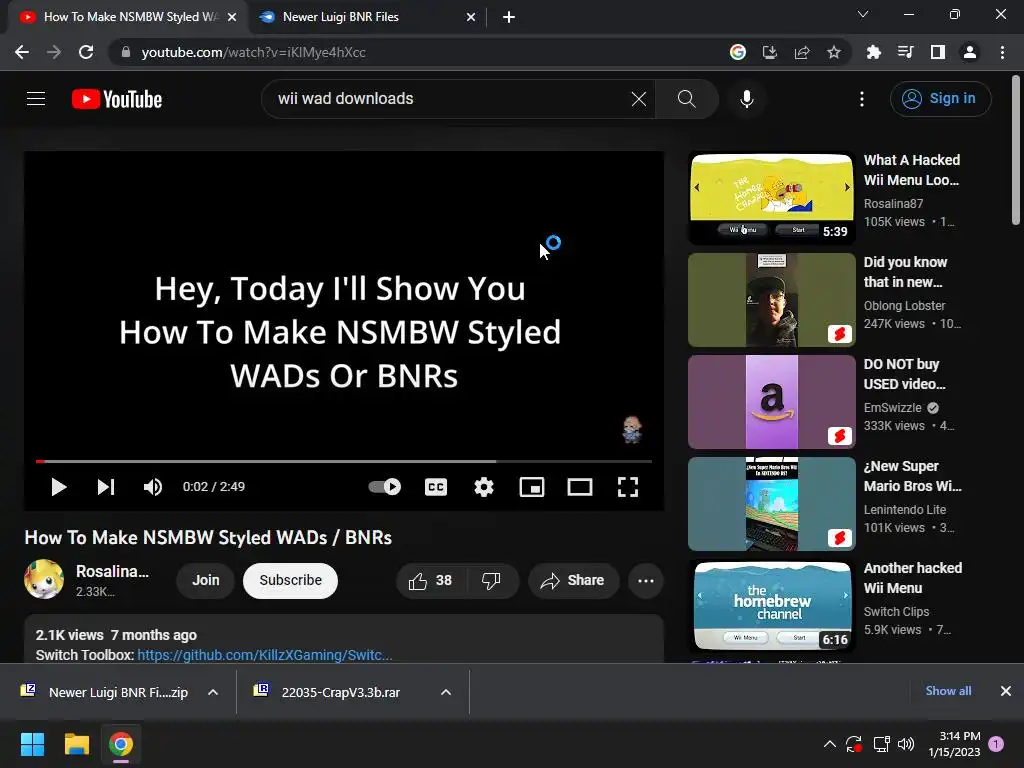
Task: Play the video
Action: (x=58, y=487)
